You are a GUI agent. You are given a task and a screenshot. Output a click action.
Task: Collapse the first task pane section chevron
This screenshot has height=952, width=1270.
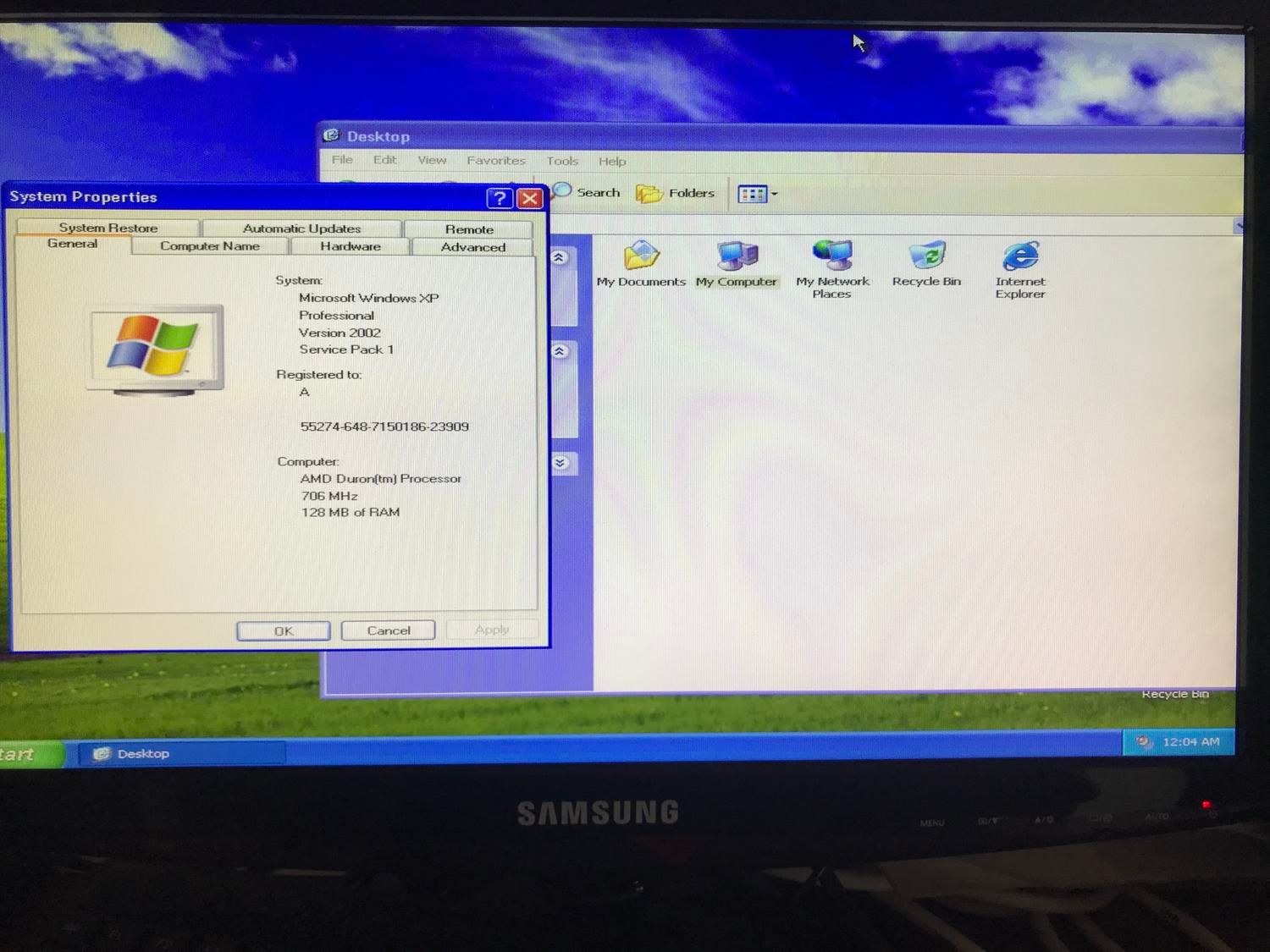click(560, 257)
